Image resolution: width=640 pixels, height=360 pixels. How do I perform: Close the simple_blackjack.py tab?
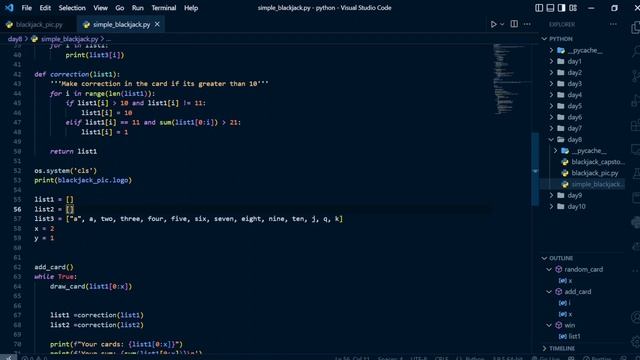[157, 24]
